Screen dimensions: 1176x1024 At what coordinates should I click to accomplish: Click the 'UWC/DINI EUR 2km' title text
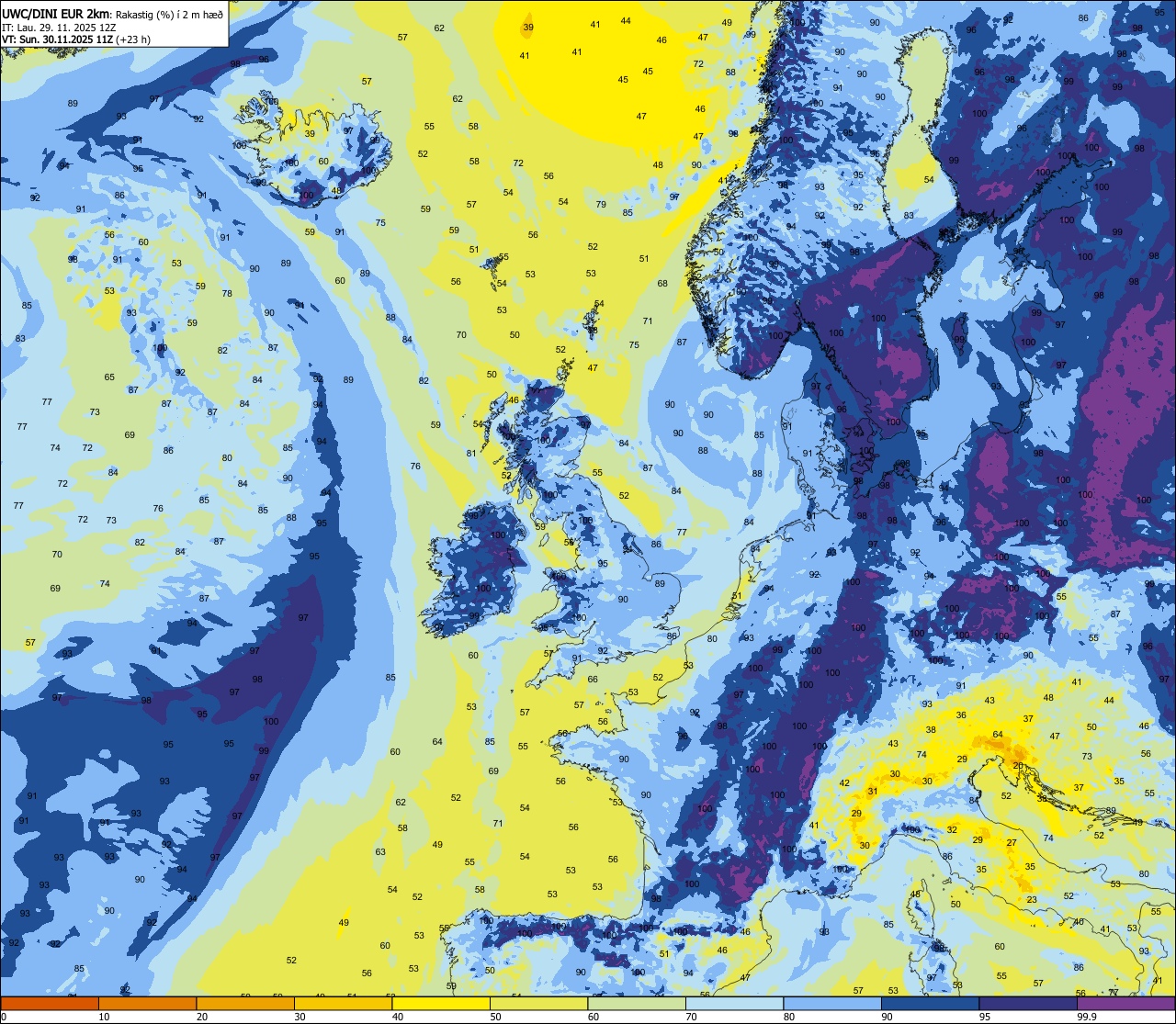[x=55, y=13]
